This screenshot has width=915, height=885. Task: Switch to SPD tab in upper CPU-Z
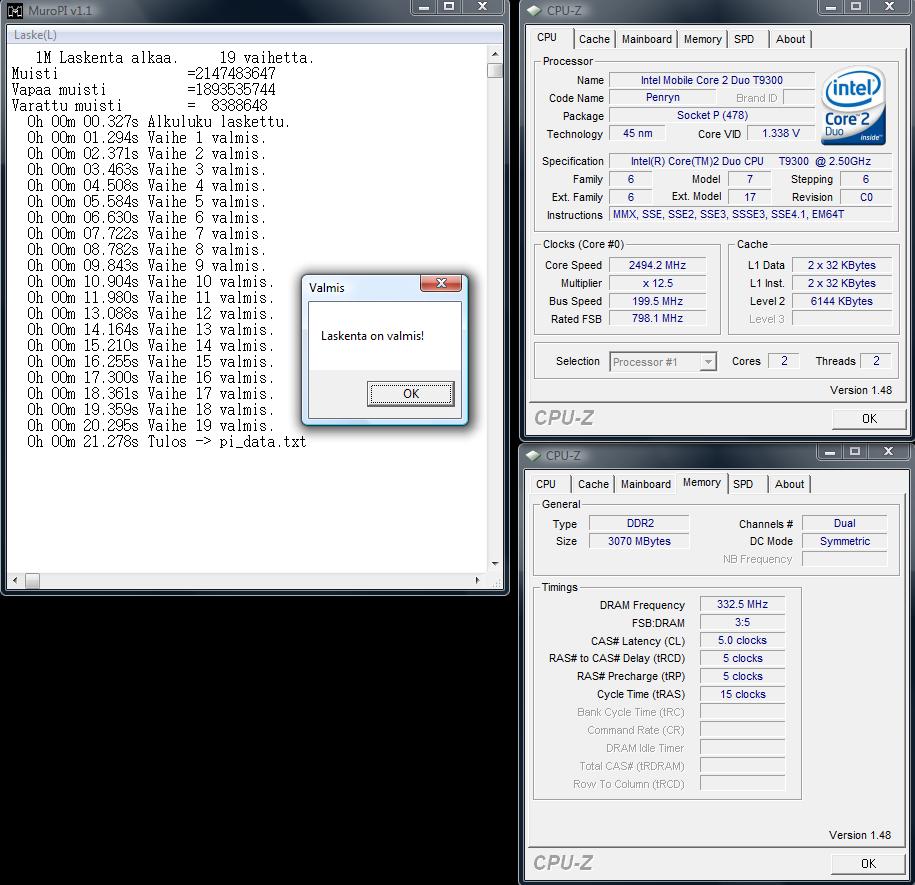(744, 39)
